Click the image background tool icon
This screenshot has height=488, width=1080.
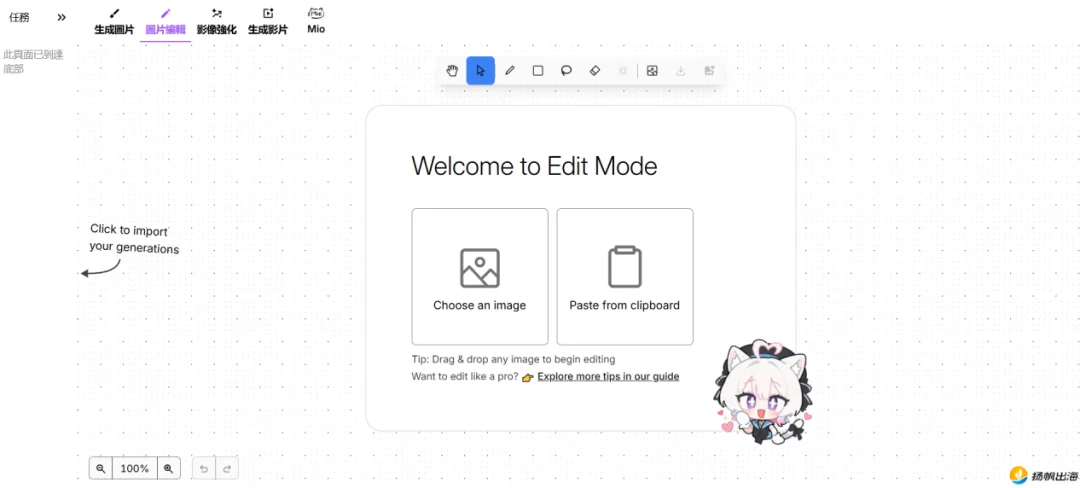tap(652, 71)
